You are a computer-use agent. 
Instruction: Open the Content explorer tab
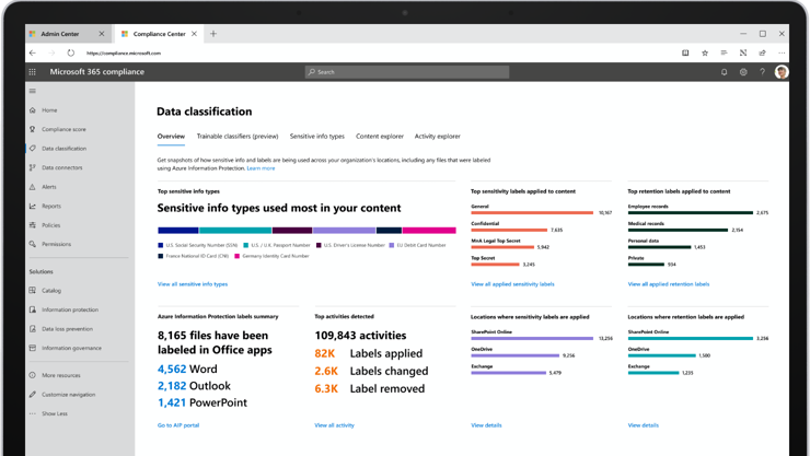(380, 136)
